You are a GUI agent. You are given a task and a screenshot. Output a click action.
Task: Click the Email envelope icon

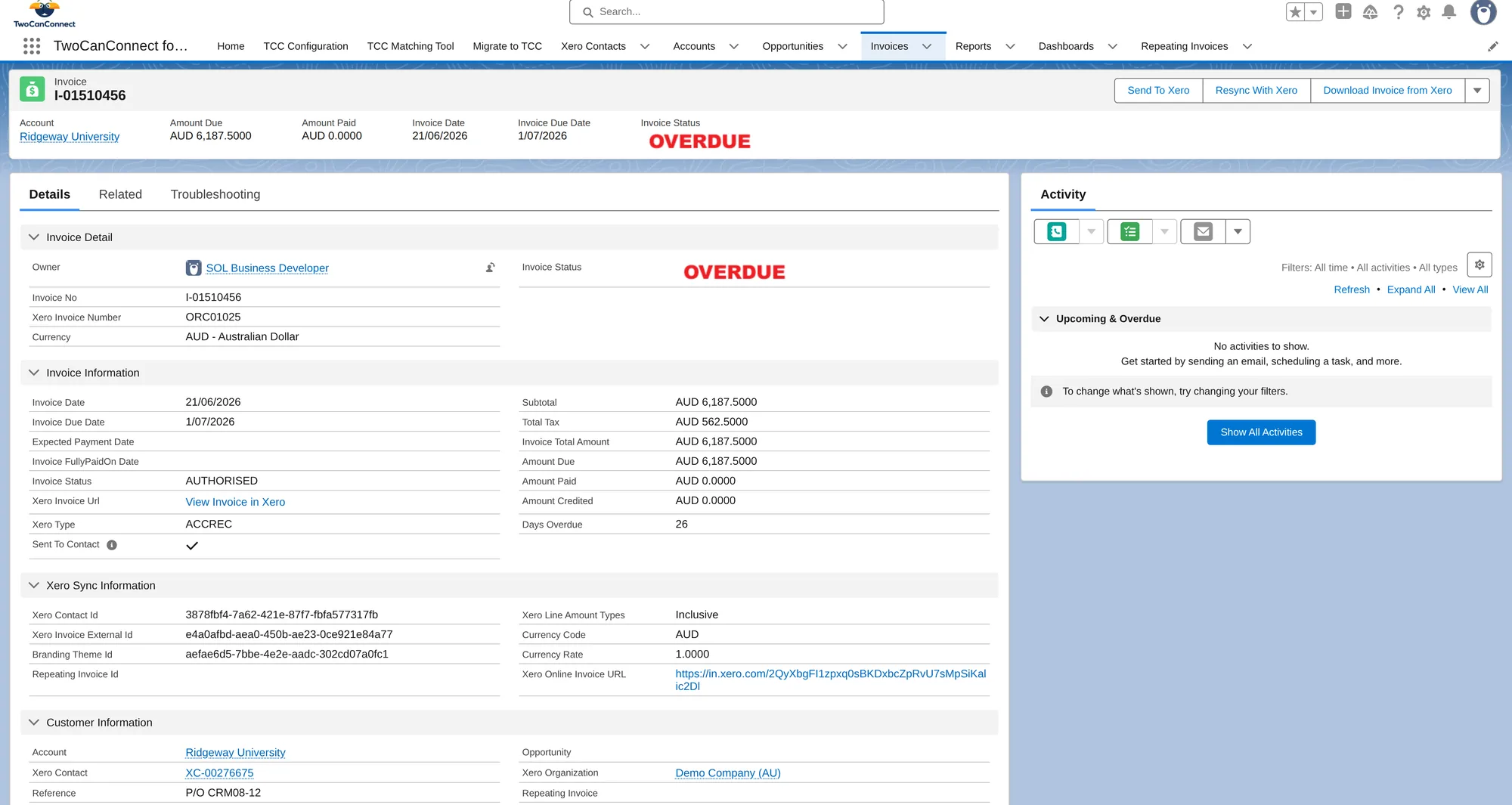coord(1204,231)
